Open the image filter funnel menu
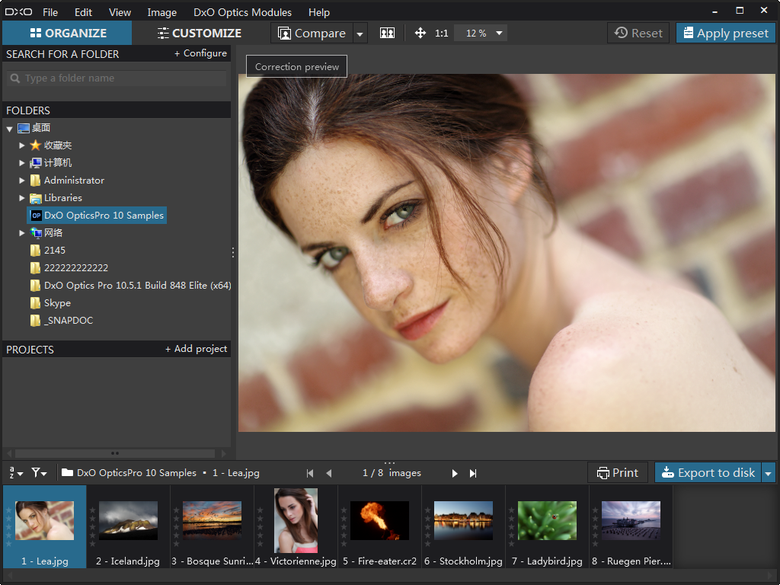The height and width of the screenshot is (585, 780). (x=39, y=473)
